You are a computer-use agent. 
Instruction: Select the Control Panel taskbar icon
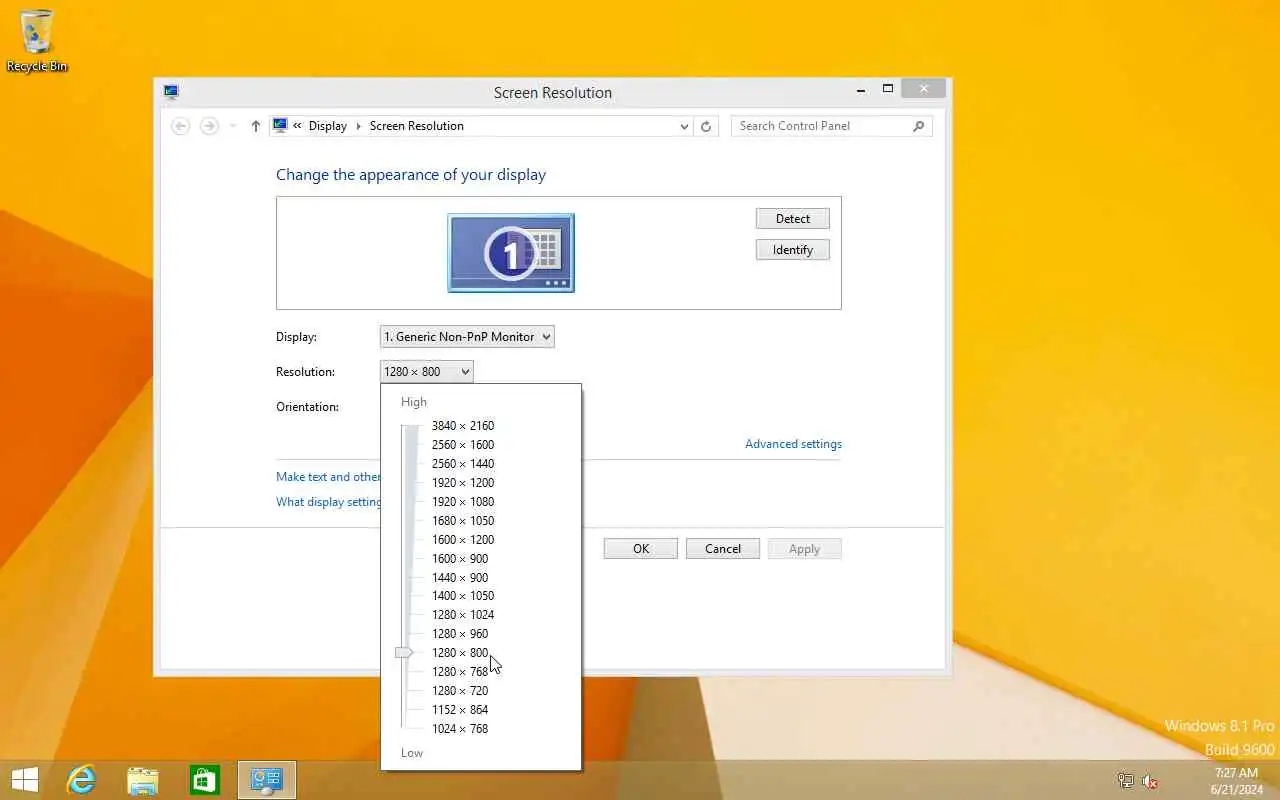coord(267,780)
